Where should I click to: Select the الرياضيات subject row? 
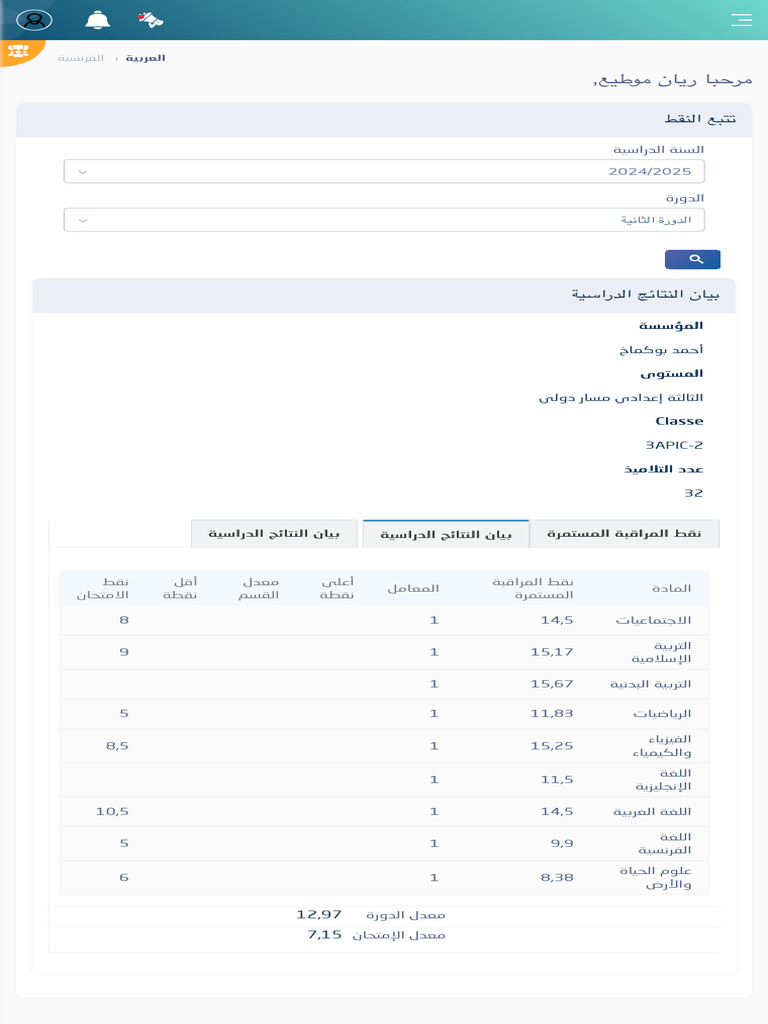coord(384,714)
